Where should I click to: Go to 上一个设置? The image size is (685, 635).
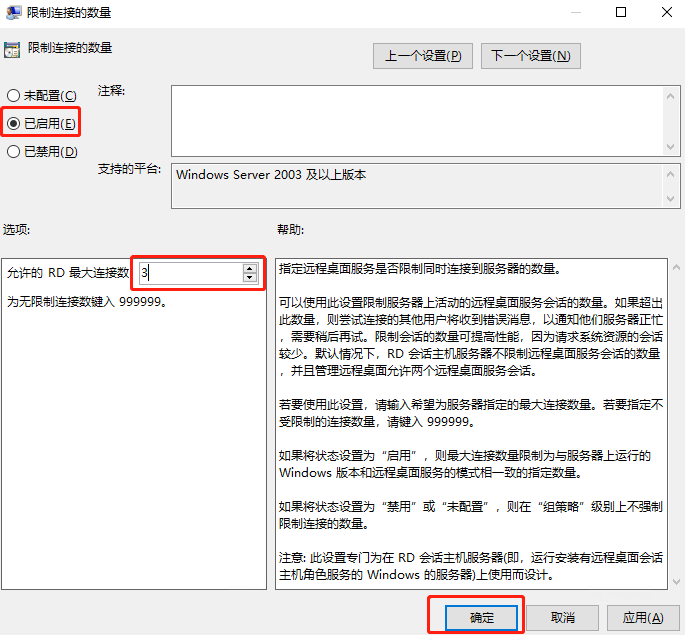click(x=422, y=56)
